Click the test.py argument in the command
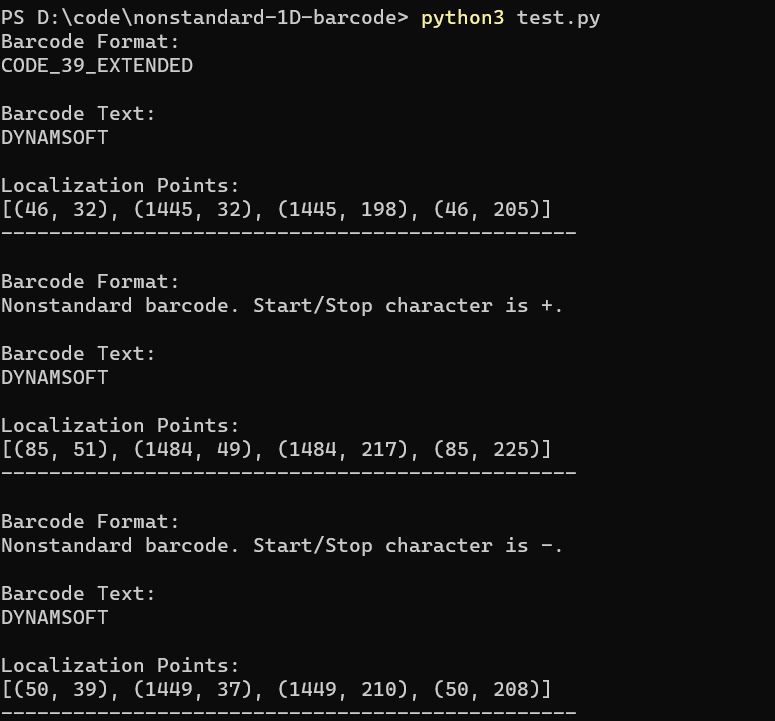Viewport: 775px width, 721px height. pyautogui.click(x=558, y=18)
